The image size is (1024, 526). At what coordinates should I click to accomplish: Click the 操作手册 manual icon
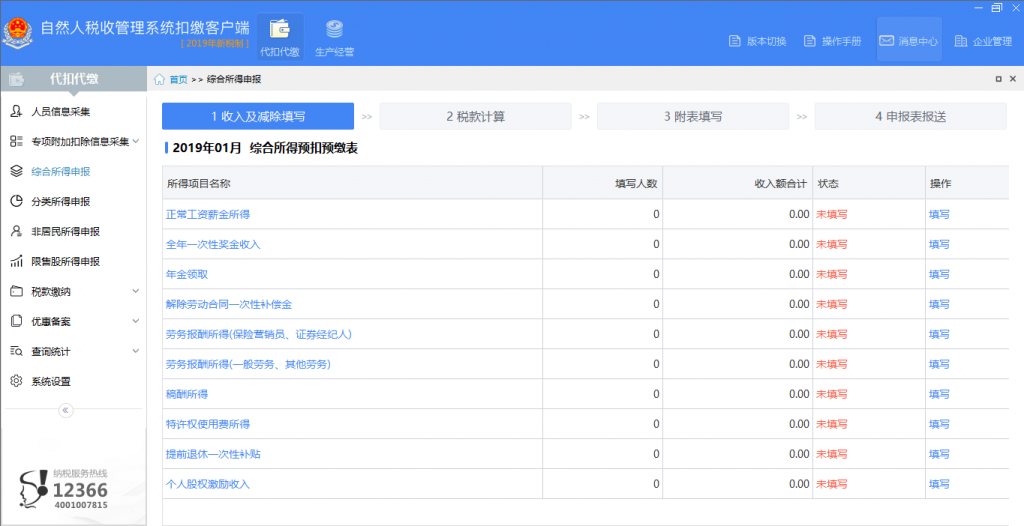pyautogui.click(x=809, y=41)
